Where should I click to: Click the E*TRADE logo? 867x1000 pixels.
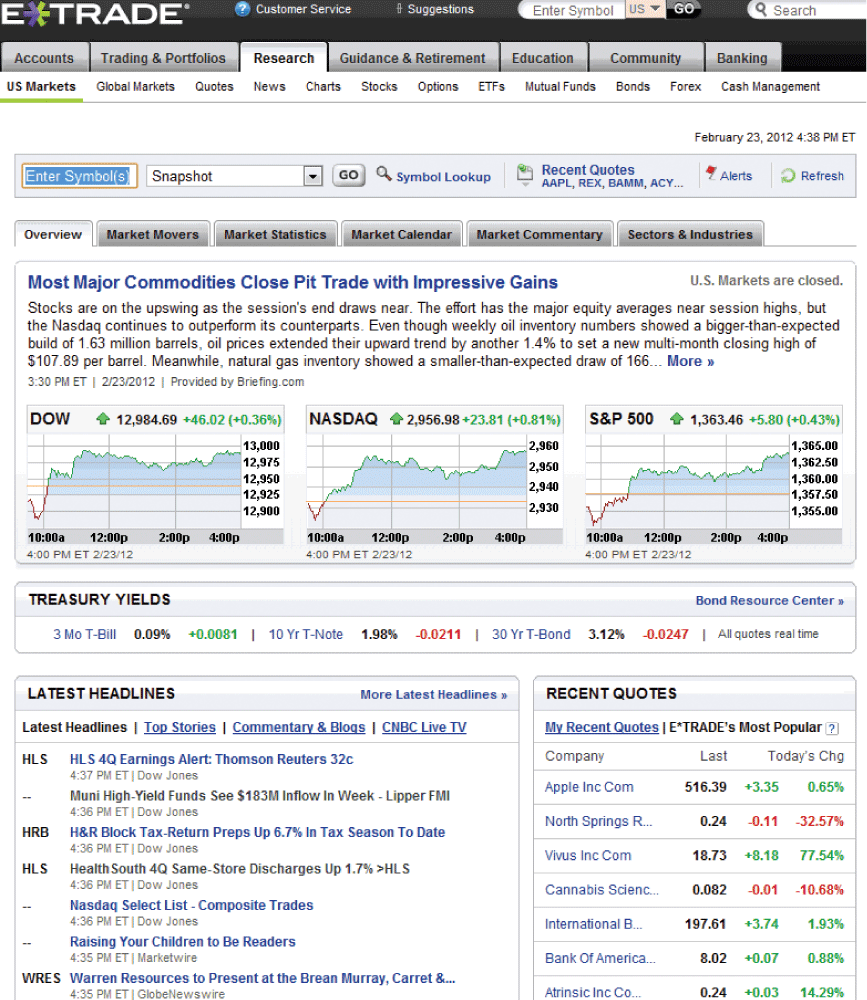pos(94,13)
